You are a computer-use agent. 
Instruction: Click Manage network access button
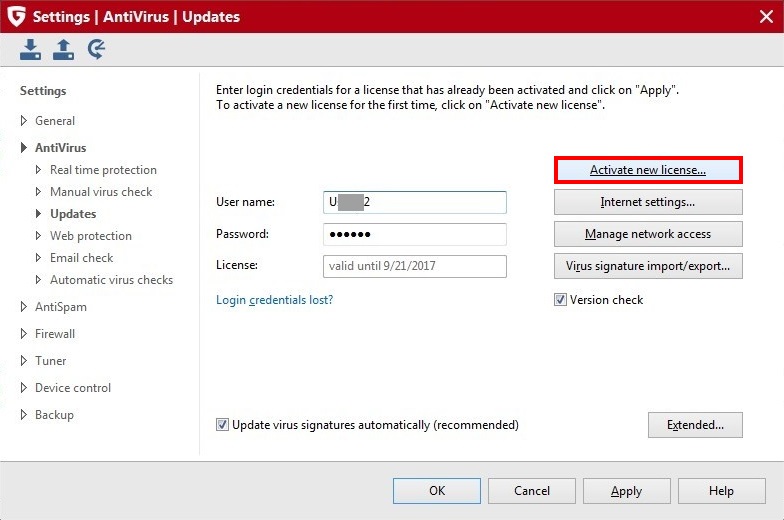coord(648,234)
